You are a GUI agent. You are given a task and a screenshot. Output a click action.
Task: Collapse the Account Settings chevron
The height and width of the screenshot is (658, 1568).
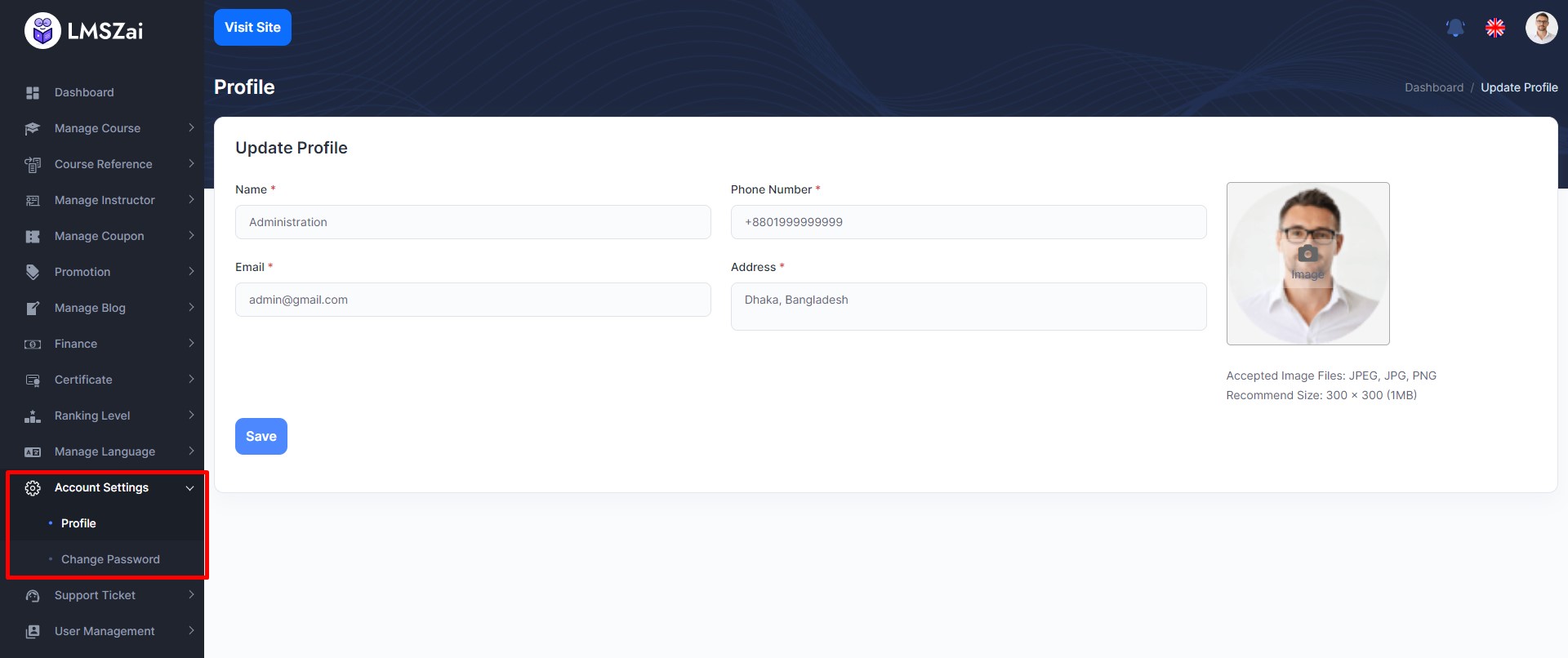pos(190,487)
